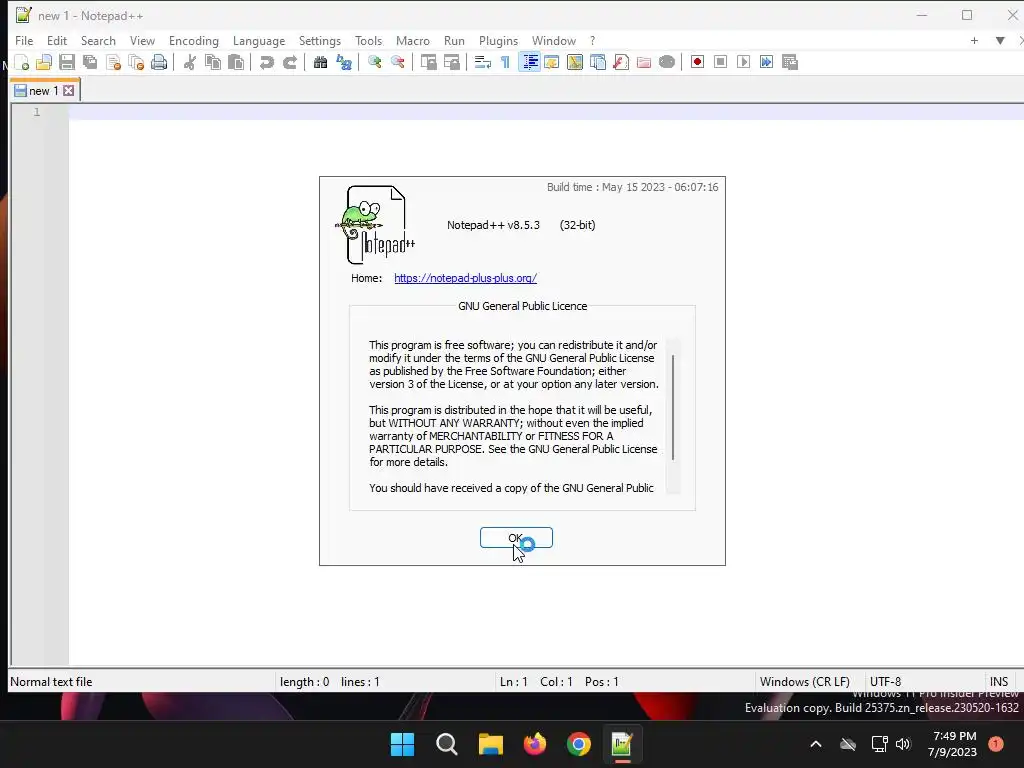Click 'UTF-8' encoding in status bar
This screenshot has width=1024, height=768.
(885, 682)
